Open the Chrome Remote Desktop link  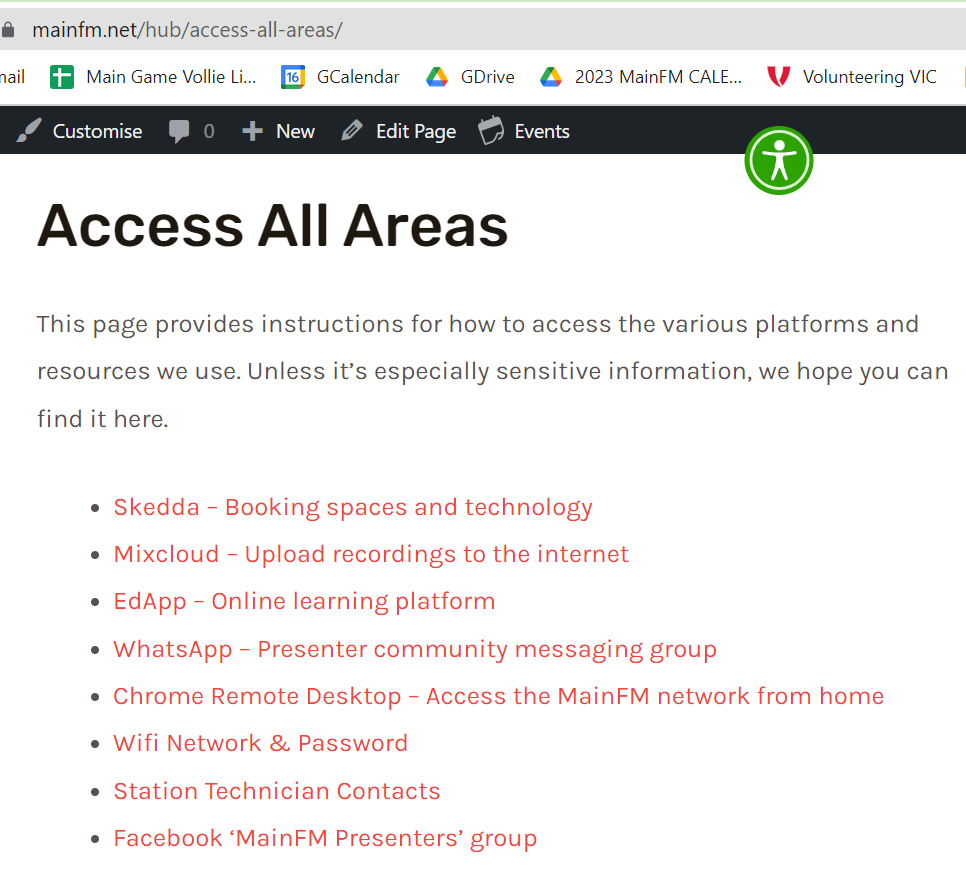pyautogui.click(x=498, y=696)
